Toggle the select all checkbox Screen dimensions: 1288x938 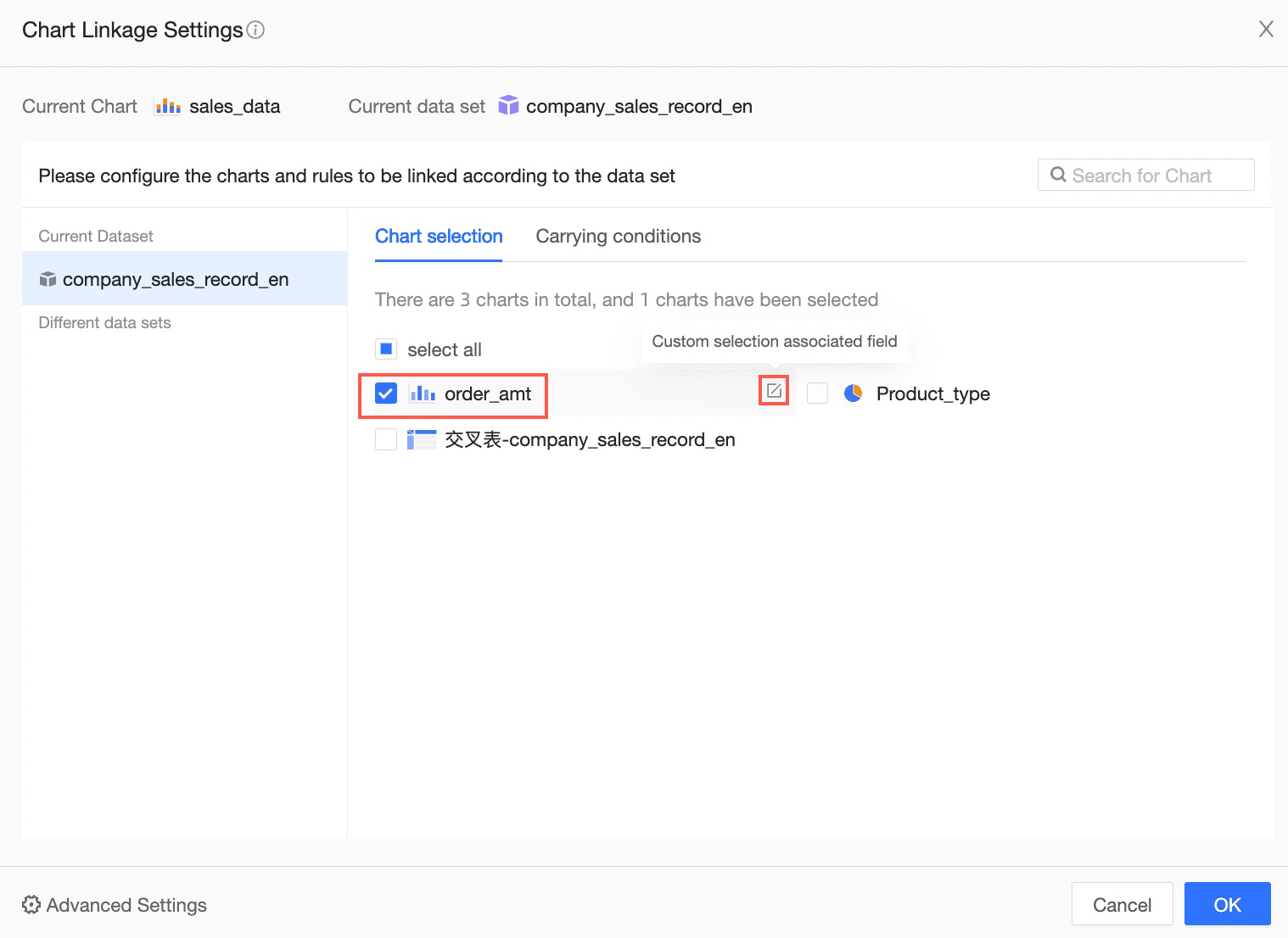[x=386, y=349]
